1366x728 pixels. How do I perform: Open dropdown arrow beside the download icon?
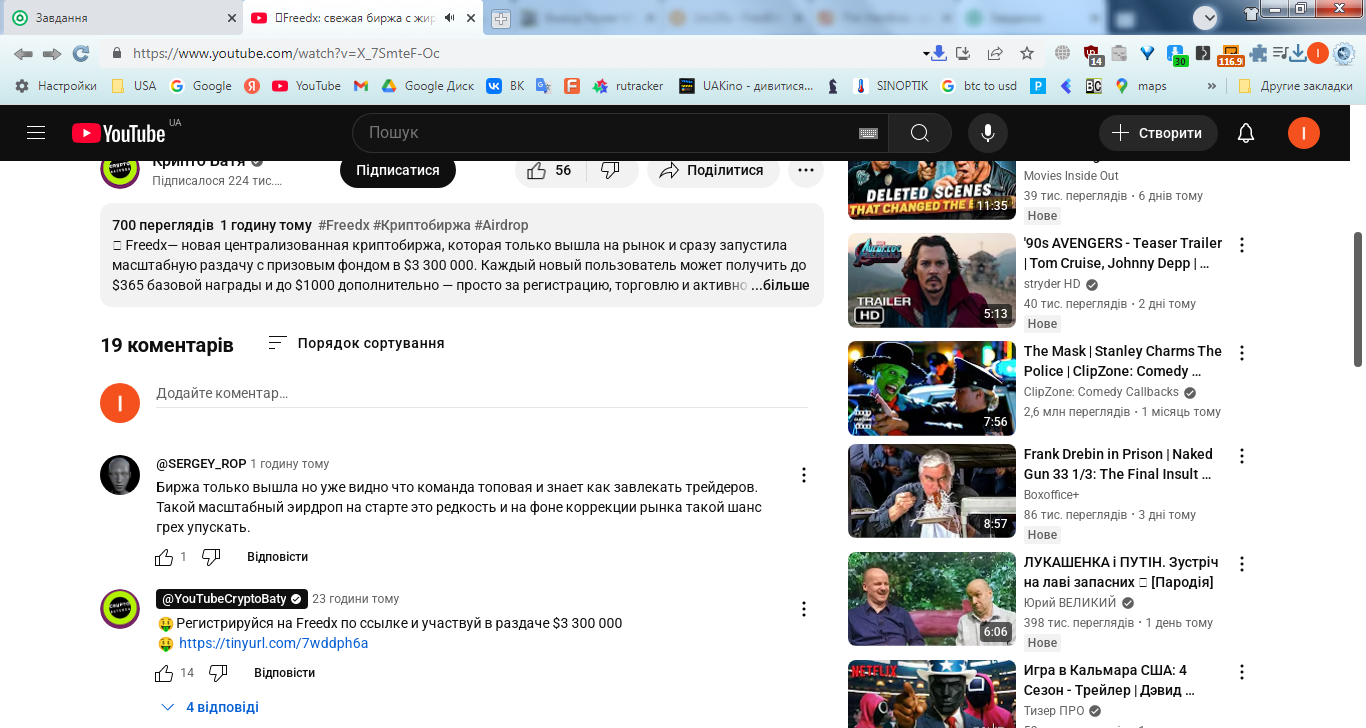tap(925, 53)
